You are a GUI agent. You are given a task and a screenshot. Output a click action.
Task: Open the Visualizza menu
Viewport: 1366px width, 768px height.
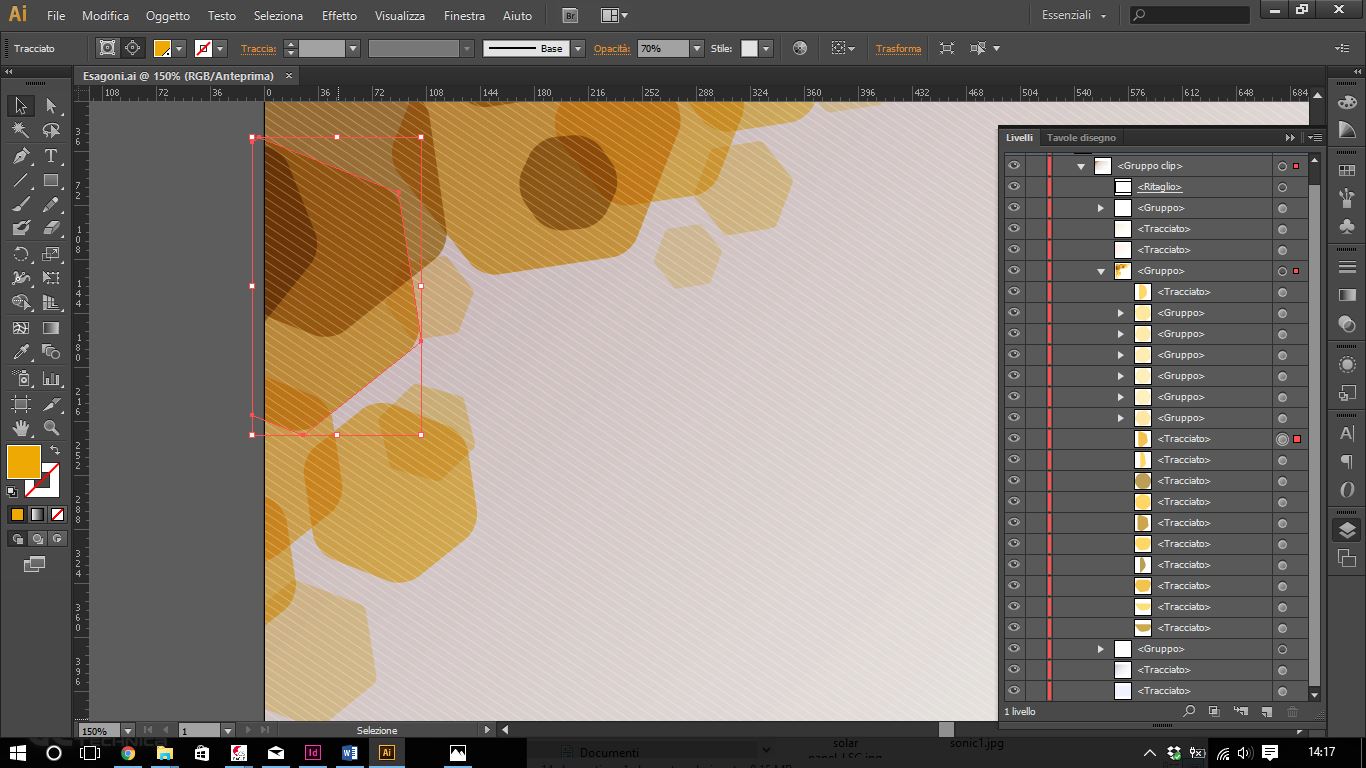400,16
